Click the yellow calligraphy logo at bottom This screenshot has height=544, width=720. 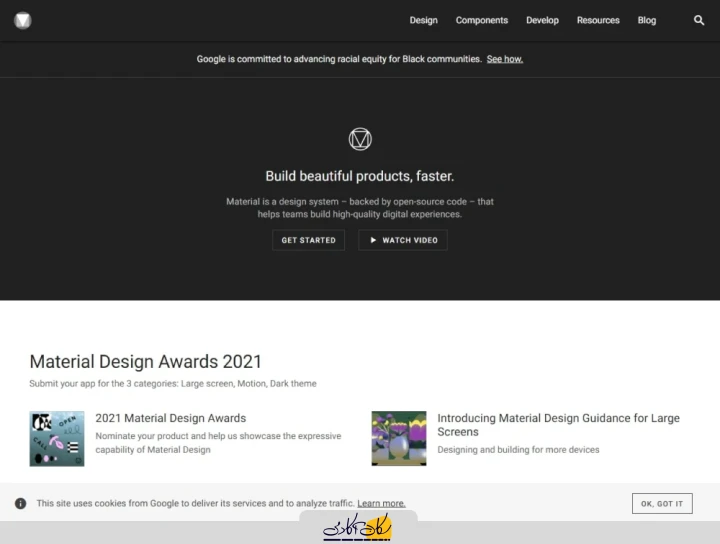click(357, 527)
